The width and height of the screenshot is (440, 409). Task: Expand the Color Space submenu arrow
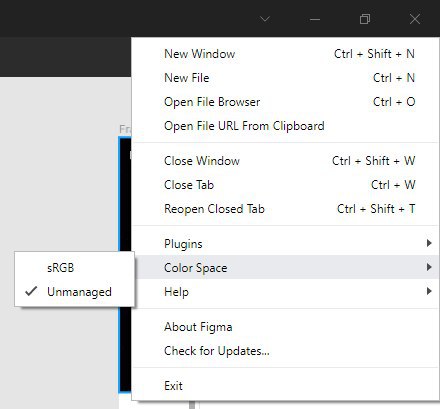tap(429, 267)
